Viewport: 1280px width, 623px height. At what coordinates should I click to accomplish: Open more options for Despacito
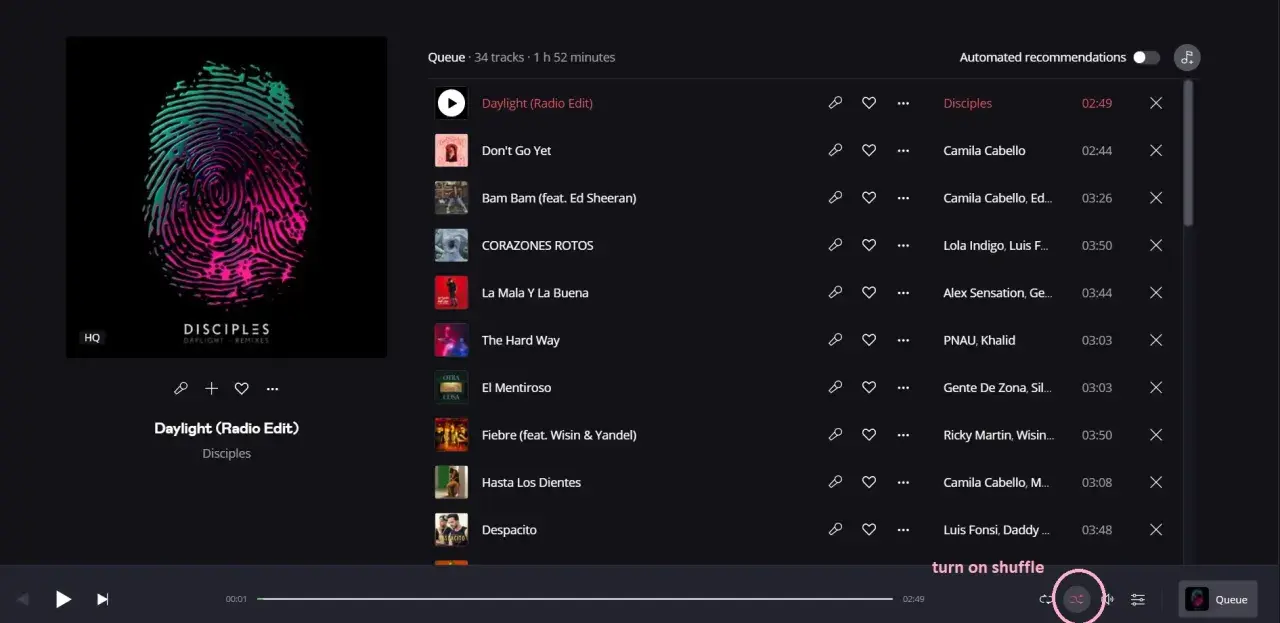point(903,530)
